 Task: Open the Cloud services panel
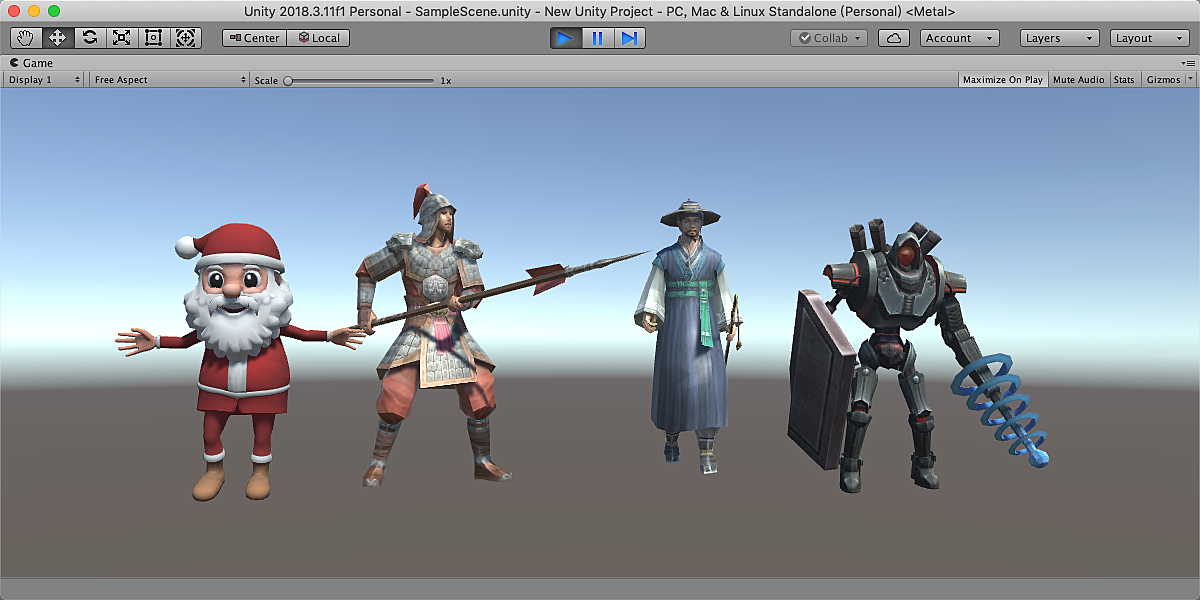pos(894,38)
